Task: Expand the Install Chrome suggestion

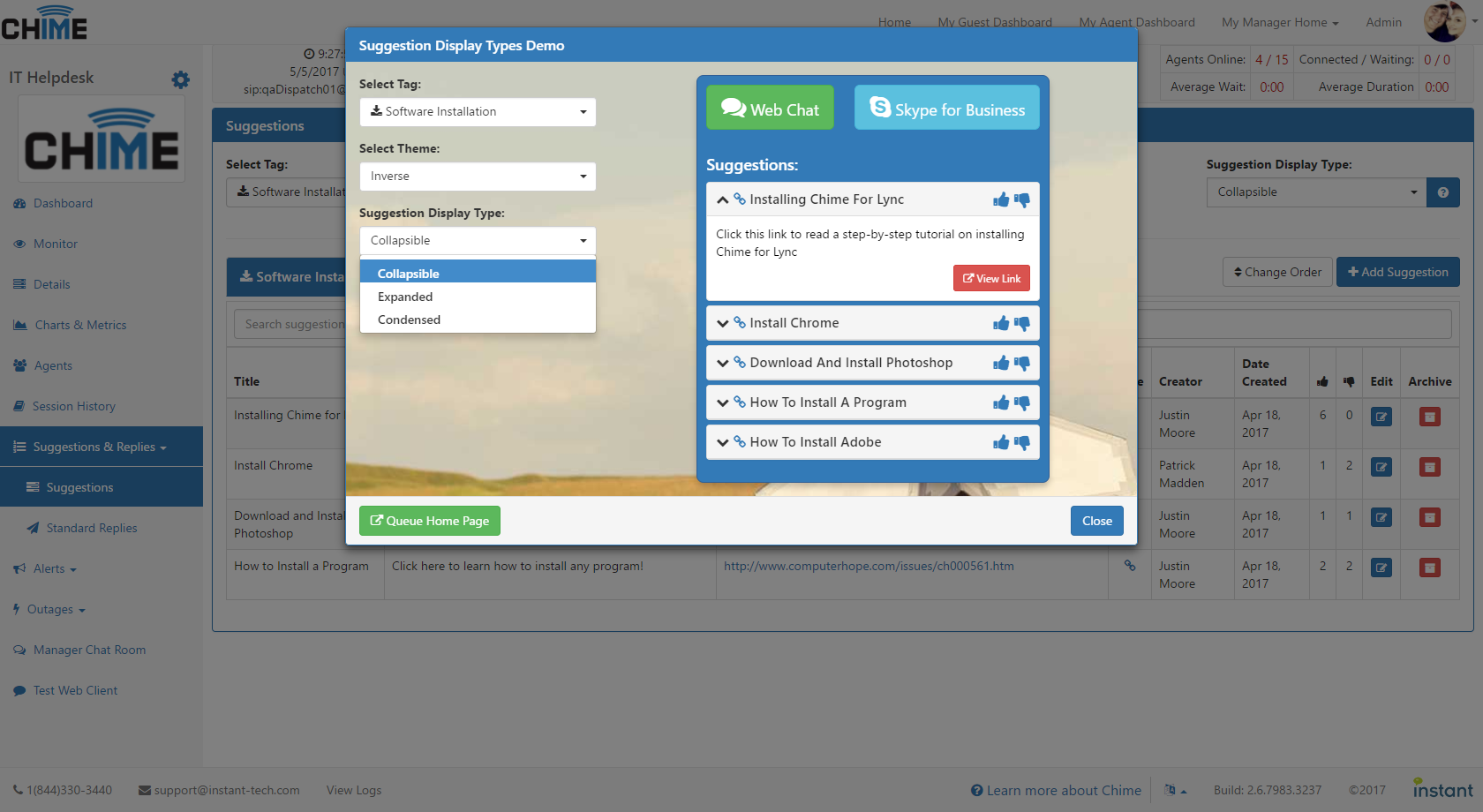Action: (x=723, y=323)
